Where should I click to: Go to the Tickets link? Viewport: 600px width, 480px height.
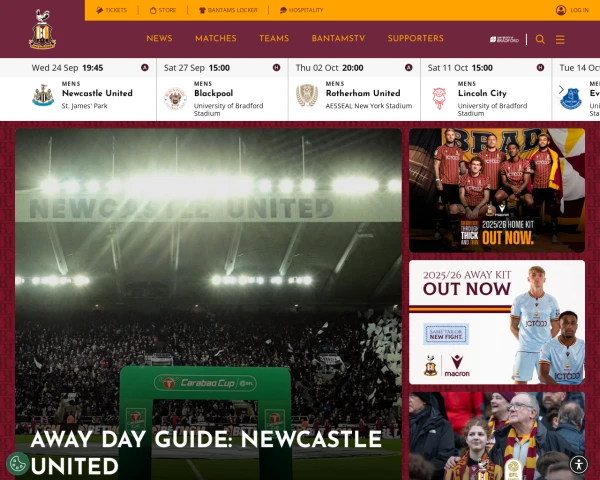(x=111, y=10)
